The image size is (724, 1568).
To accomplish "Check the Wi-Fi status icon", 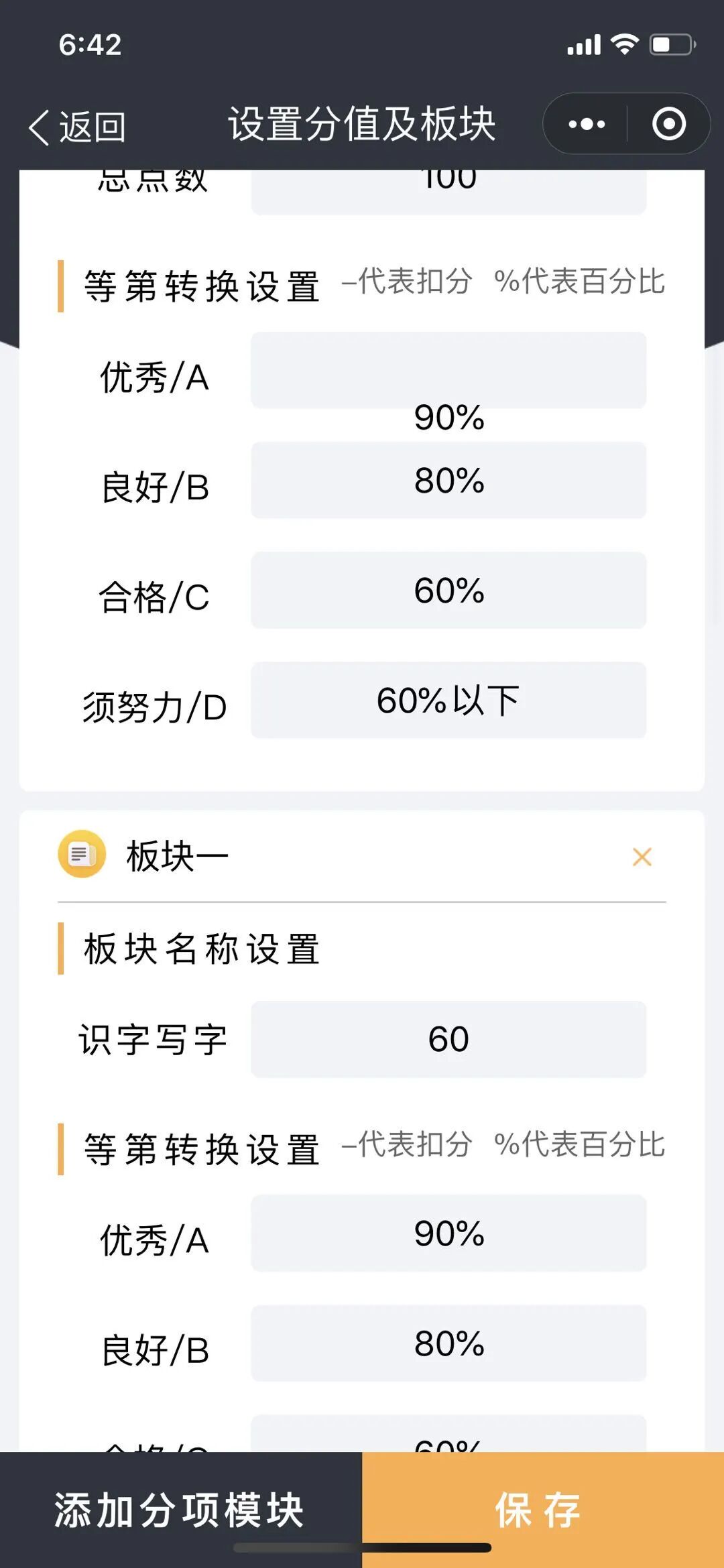I will 625,44.
